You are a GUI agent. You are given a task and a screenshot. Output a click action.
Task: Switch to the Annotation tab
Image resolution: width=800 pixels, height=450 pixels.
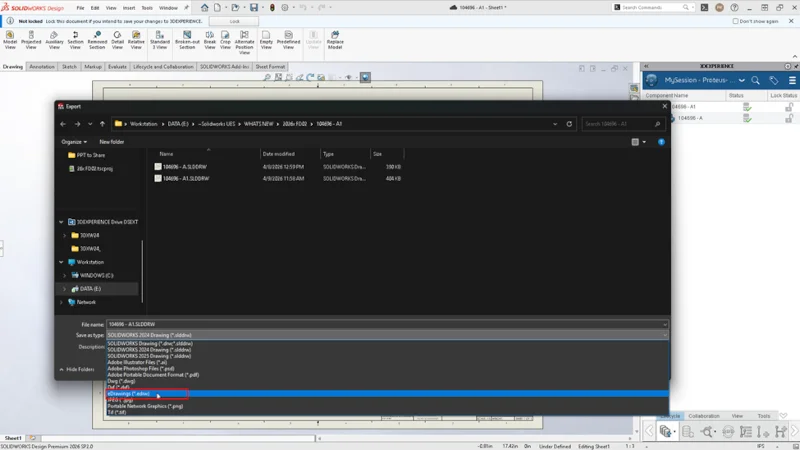click(x=42, y=66)
